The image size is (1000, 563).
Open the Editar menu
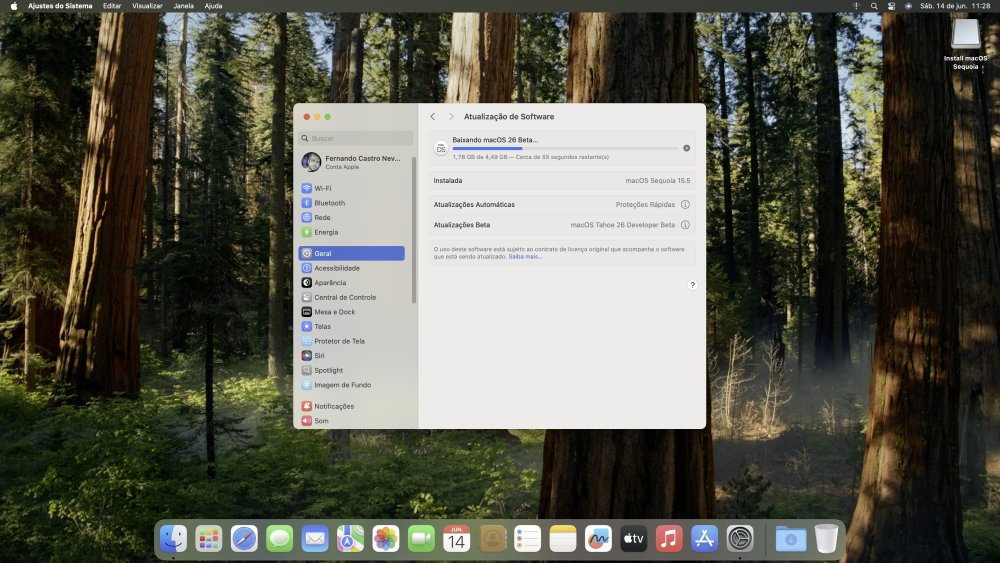[x=112, y=6]
